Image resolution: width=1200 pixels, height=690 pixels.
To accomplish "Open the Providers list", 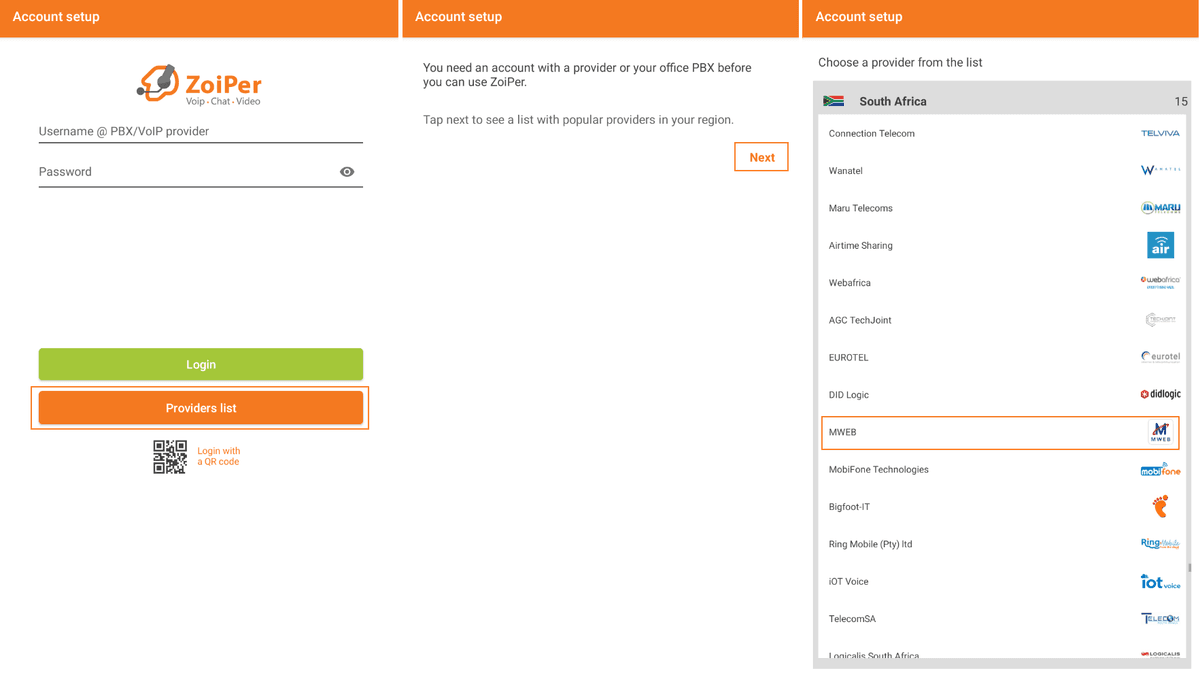I will [200, 407].
